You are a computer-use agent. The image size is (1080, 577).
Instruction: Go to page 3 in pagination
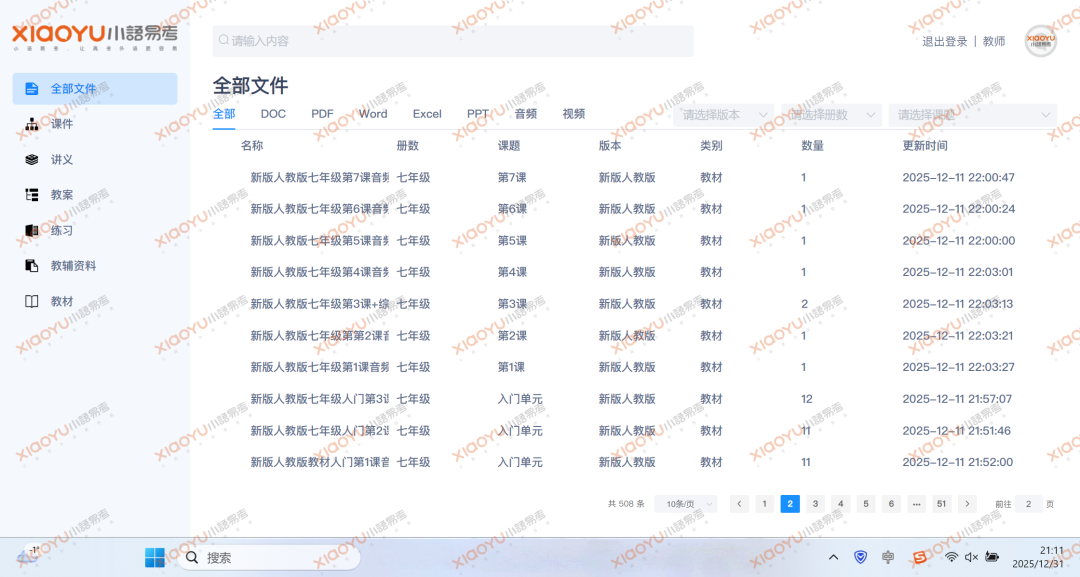point(815,504)
